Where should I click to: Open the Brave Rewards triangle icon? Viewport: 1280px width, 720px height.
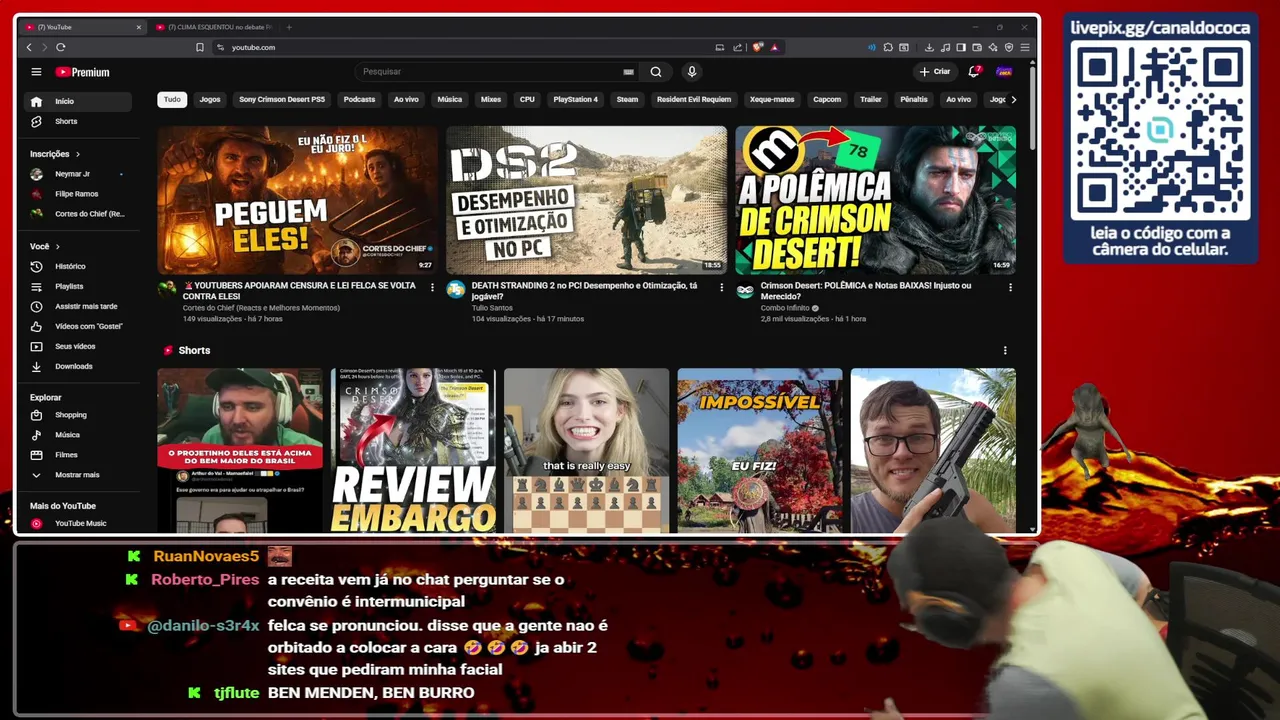(775, 47)
